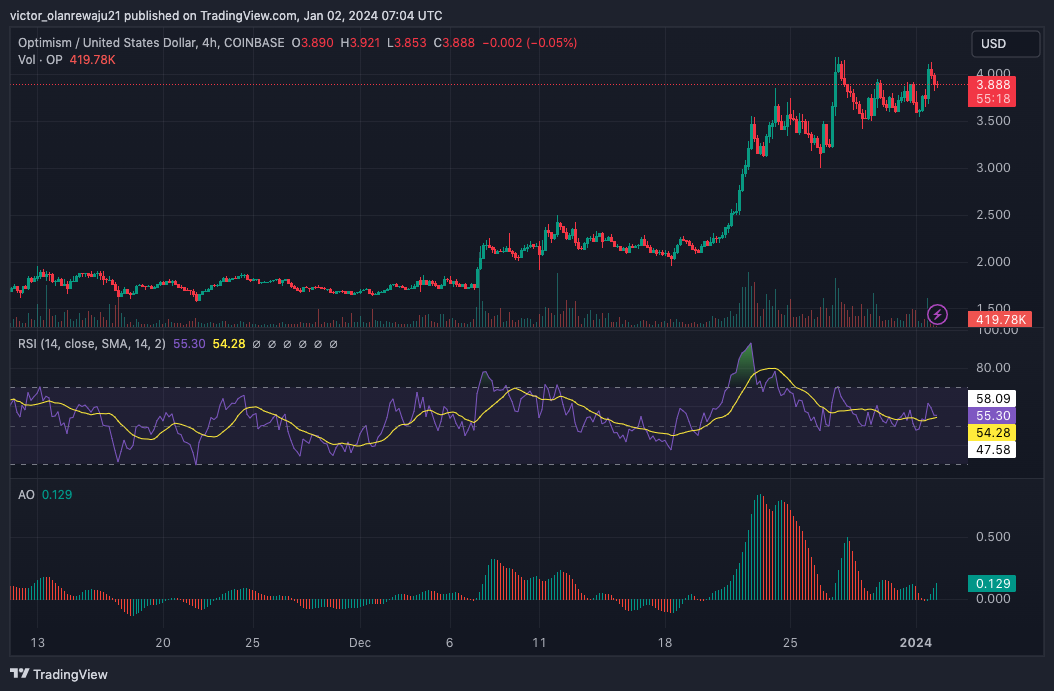Click the 2.000 price axis label
This screenshot has height=691, width=1054.
[993, 262]
